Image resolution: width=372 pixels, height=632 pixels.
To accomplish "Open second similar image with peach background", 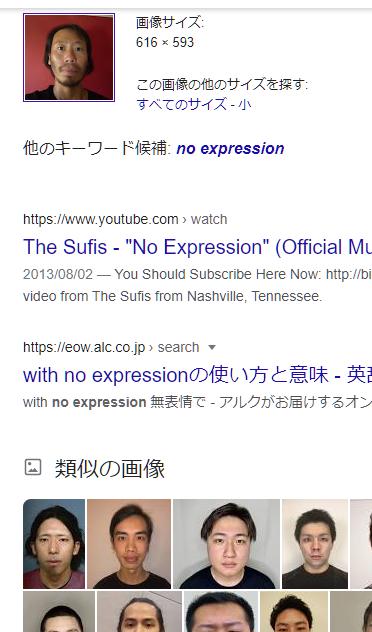I will tap(129, 544).
